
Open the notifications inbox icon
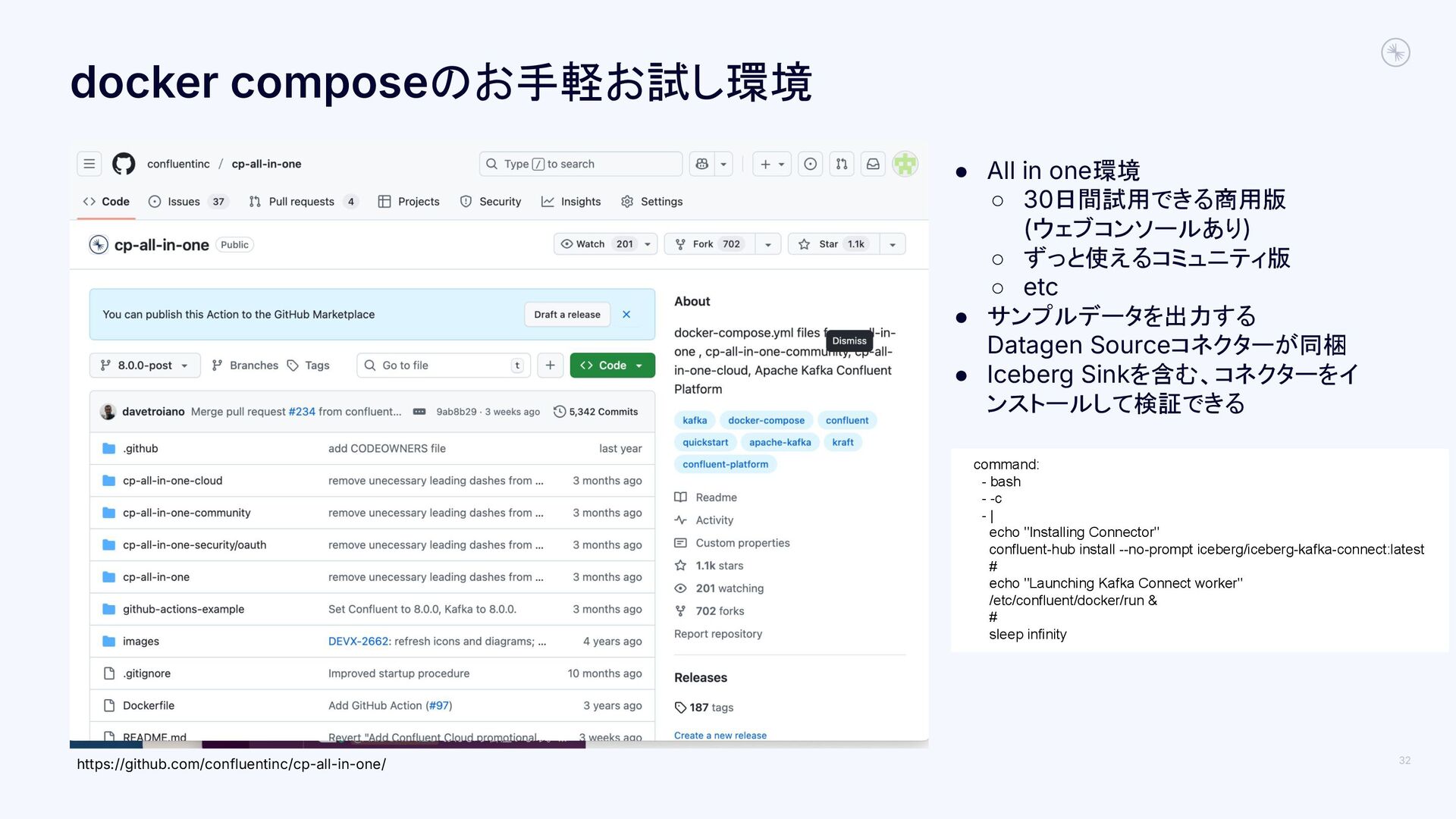click(x=874, y=164)
